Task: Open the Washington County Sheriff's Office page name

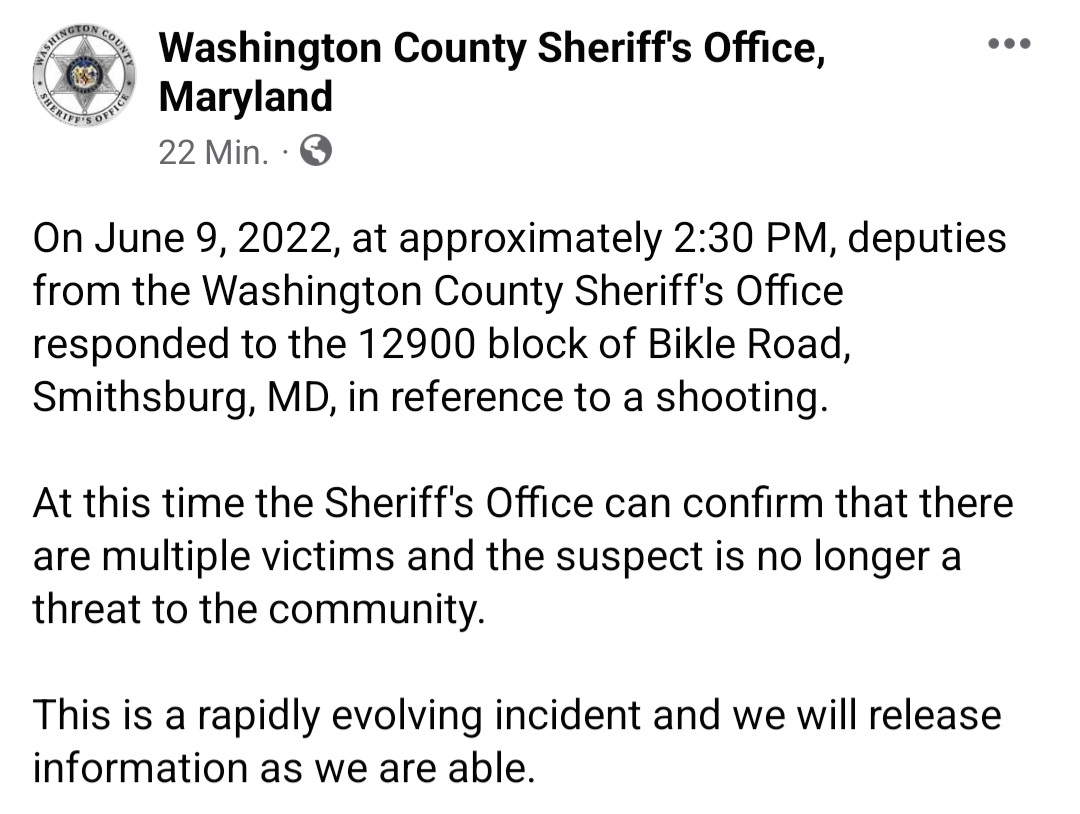Action: (492, 72)
